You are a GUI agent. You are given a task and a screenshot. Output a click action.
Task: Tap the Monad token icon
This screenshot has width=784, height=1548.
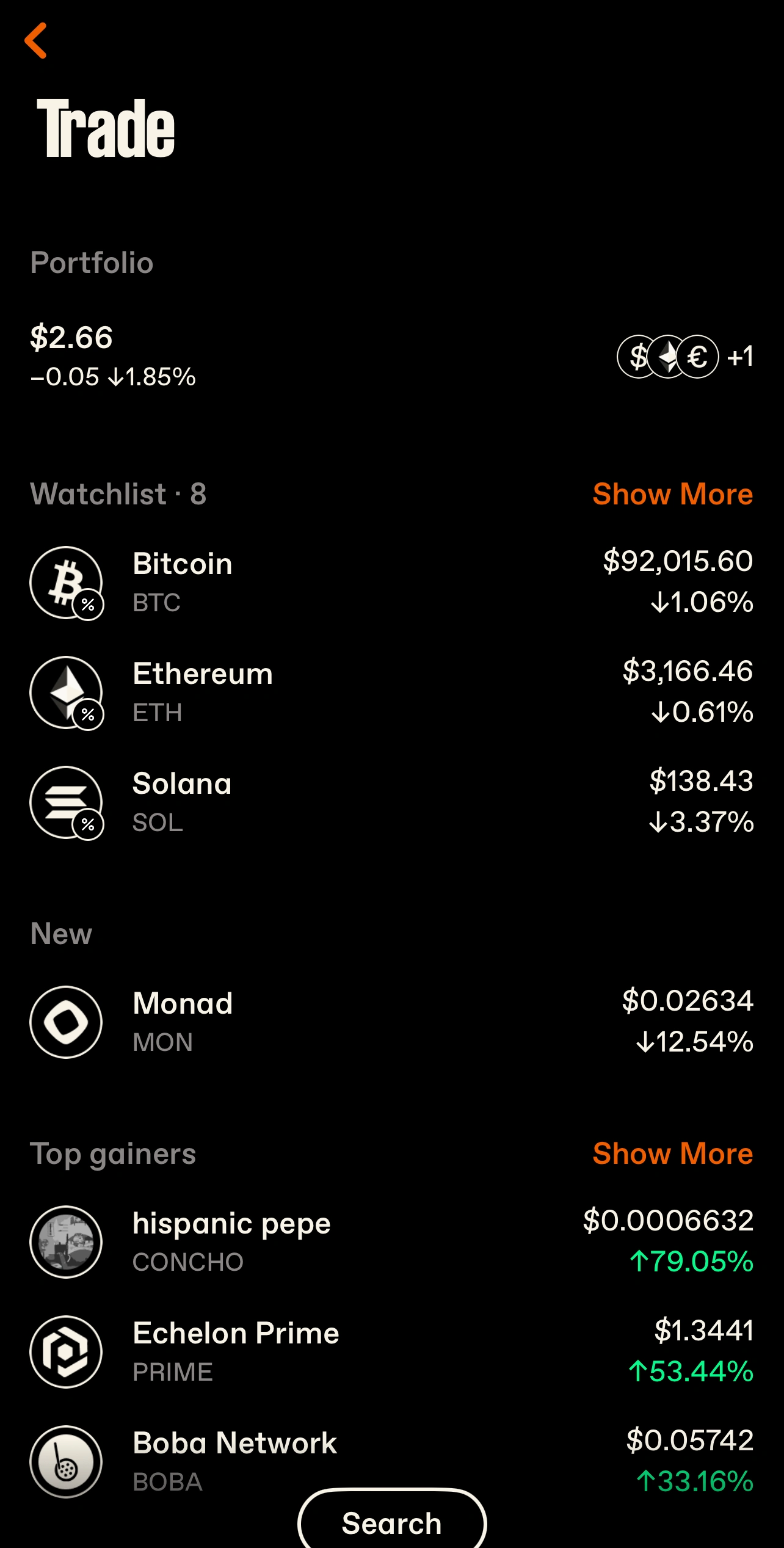click(66, 1022)
